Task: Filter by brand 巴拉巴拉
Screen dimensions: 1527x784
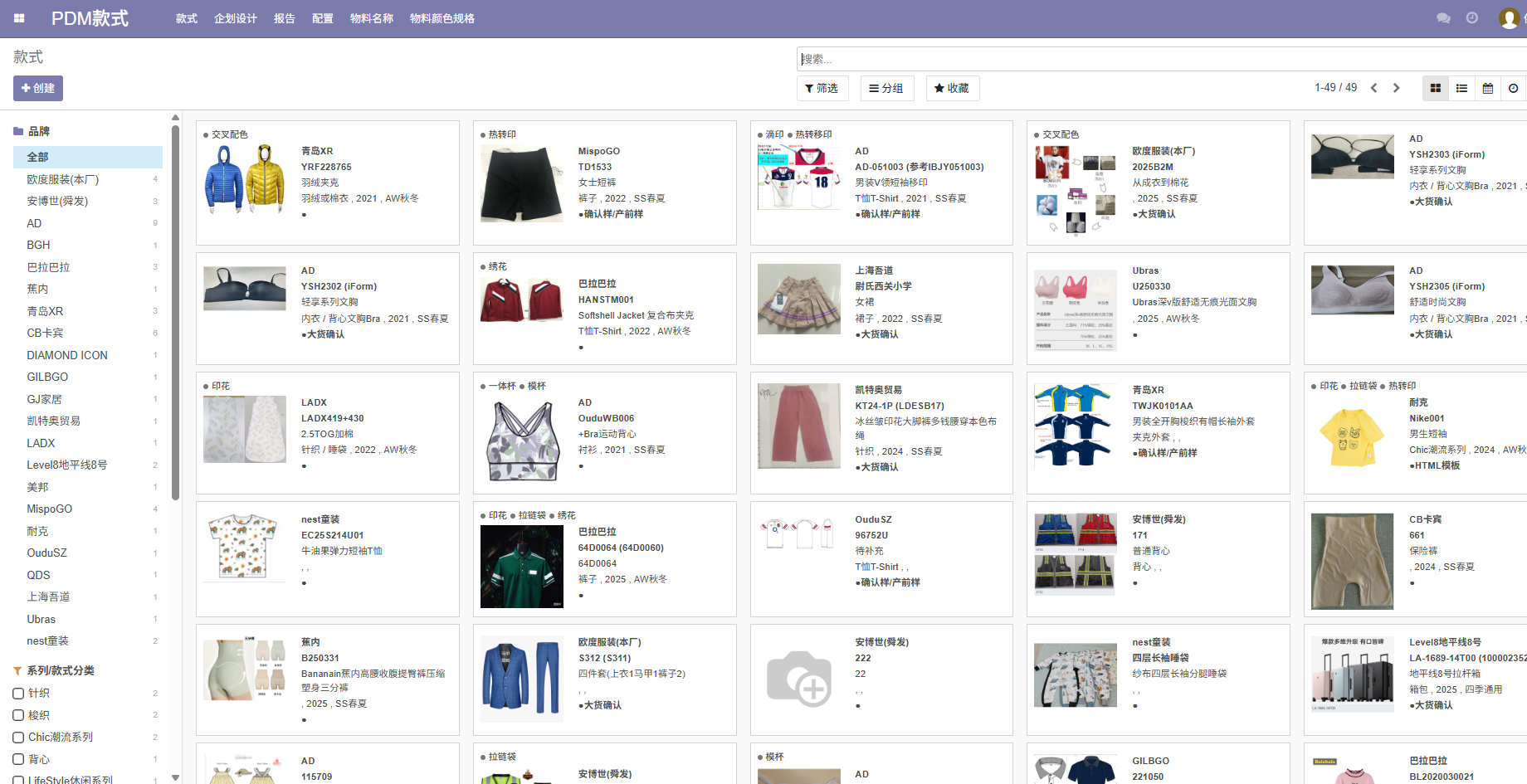Action: (x=88, y=267)
